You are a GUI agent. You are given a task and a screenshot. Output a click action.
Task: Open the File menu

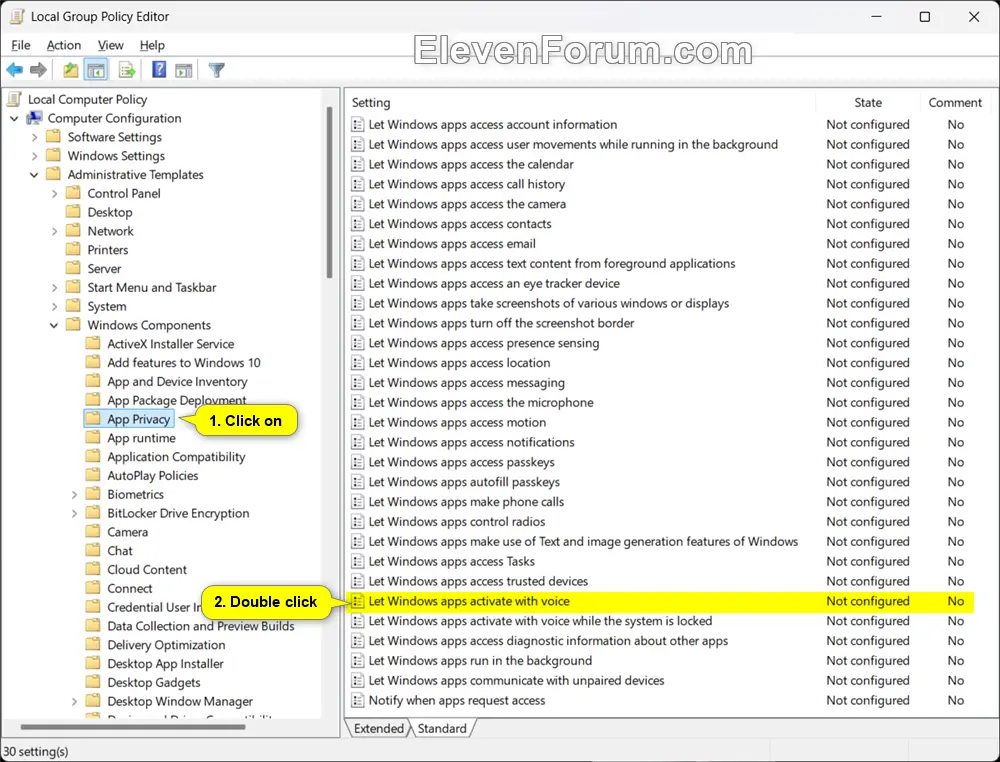[21, 45]
